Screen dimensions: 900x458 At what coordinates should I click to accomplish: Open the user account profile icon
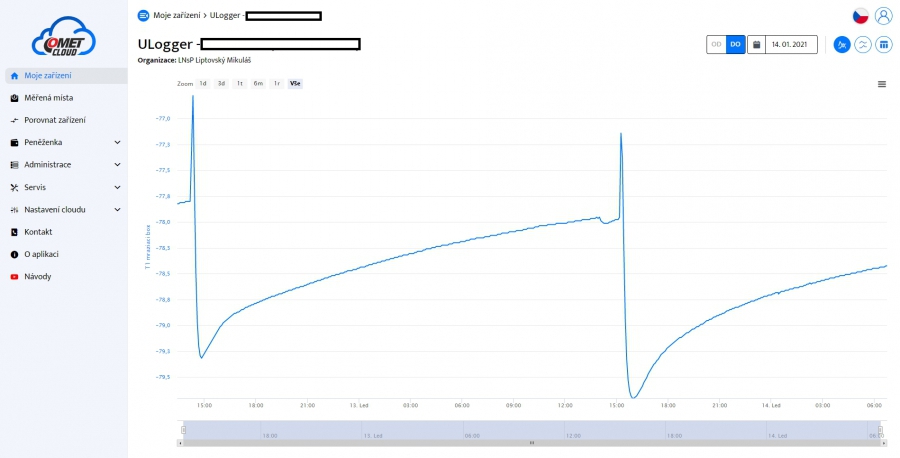(883, 16)
